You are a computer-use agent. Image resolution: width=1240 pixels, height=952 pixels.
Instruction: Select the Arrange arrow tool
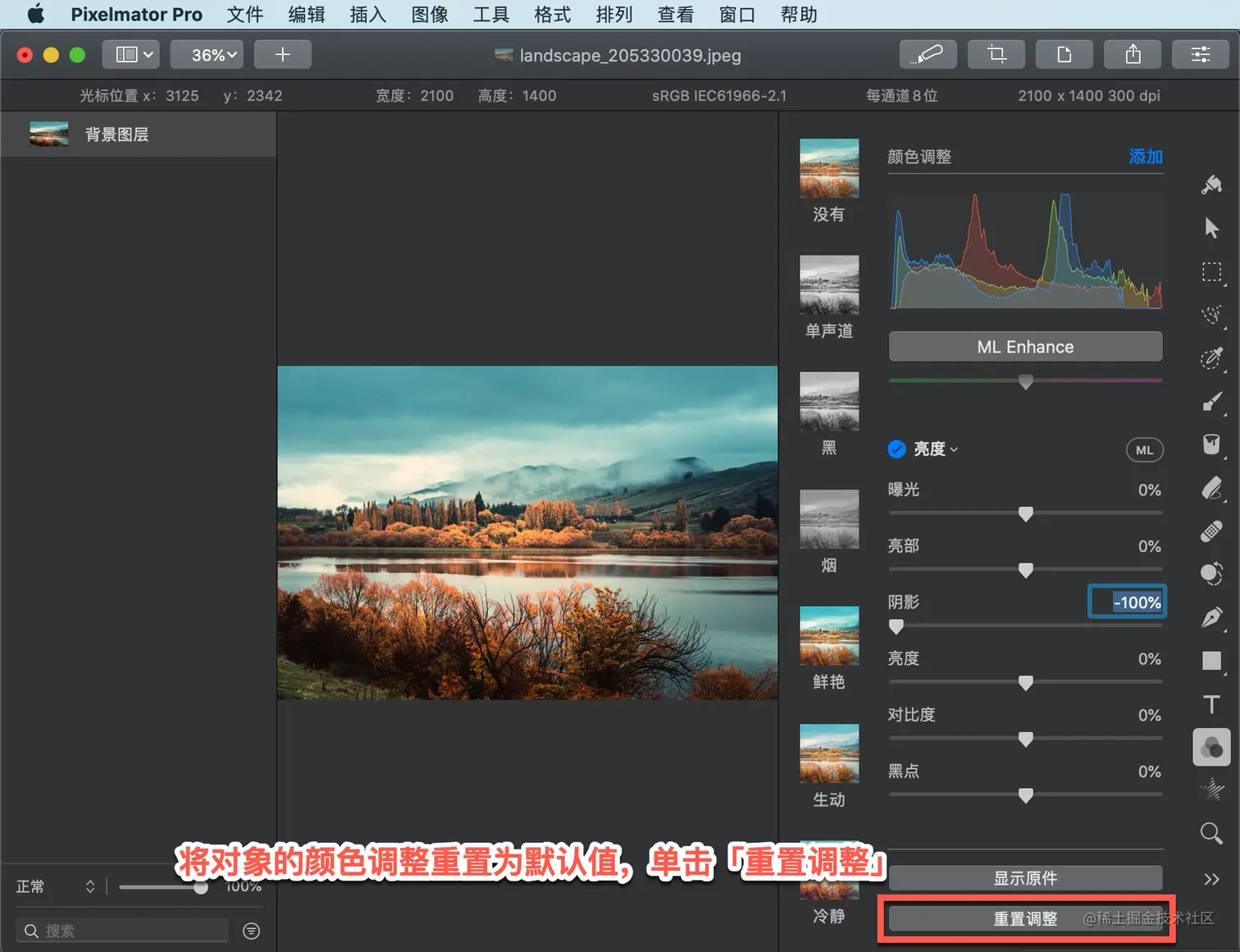1211,228
